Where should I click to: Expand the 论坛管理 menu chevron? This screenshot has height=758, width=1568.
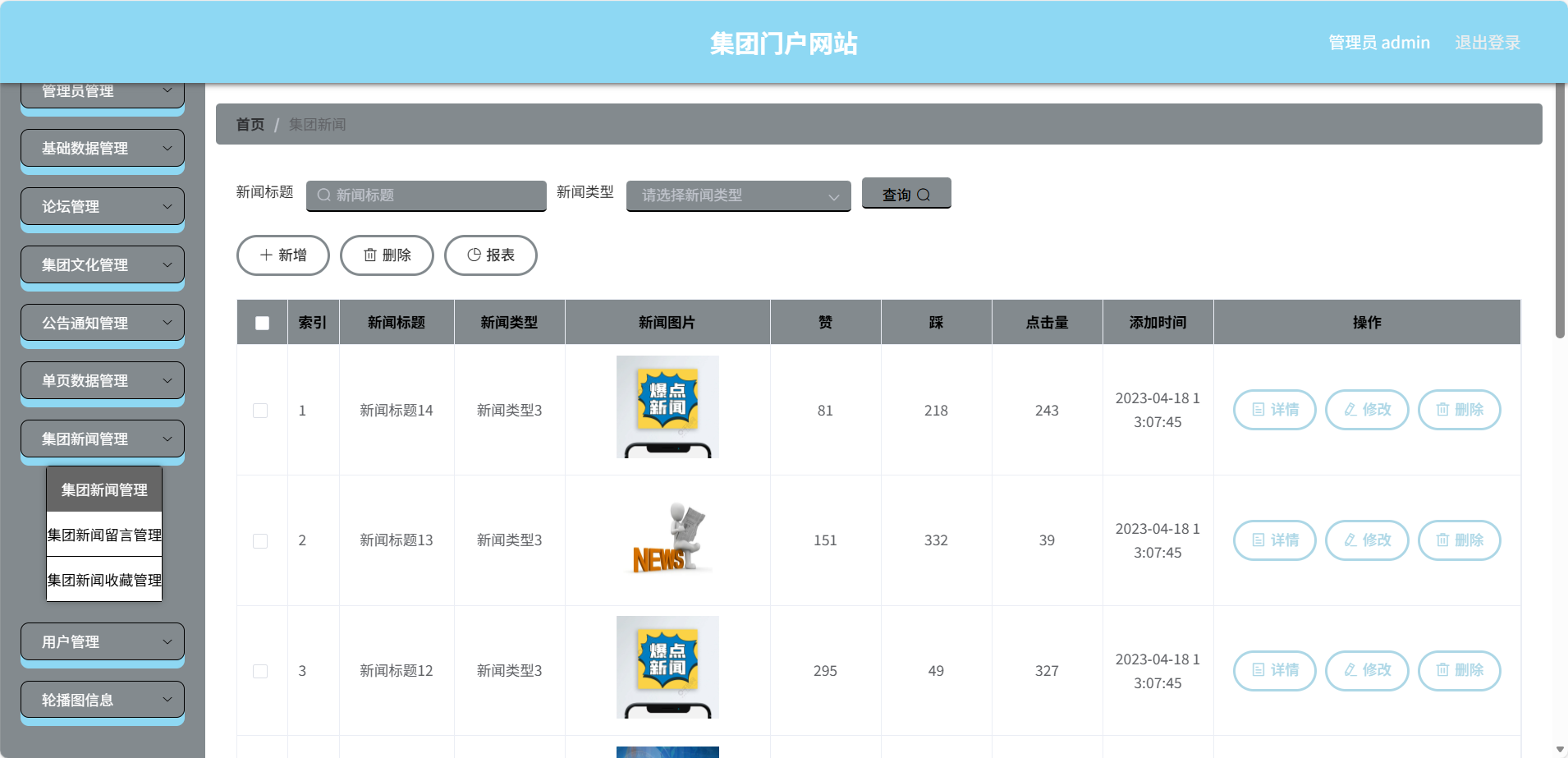click(167, 207)
